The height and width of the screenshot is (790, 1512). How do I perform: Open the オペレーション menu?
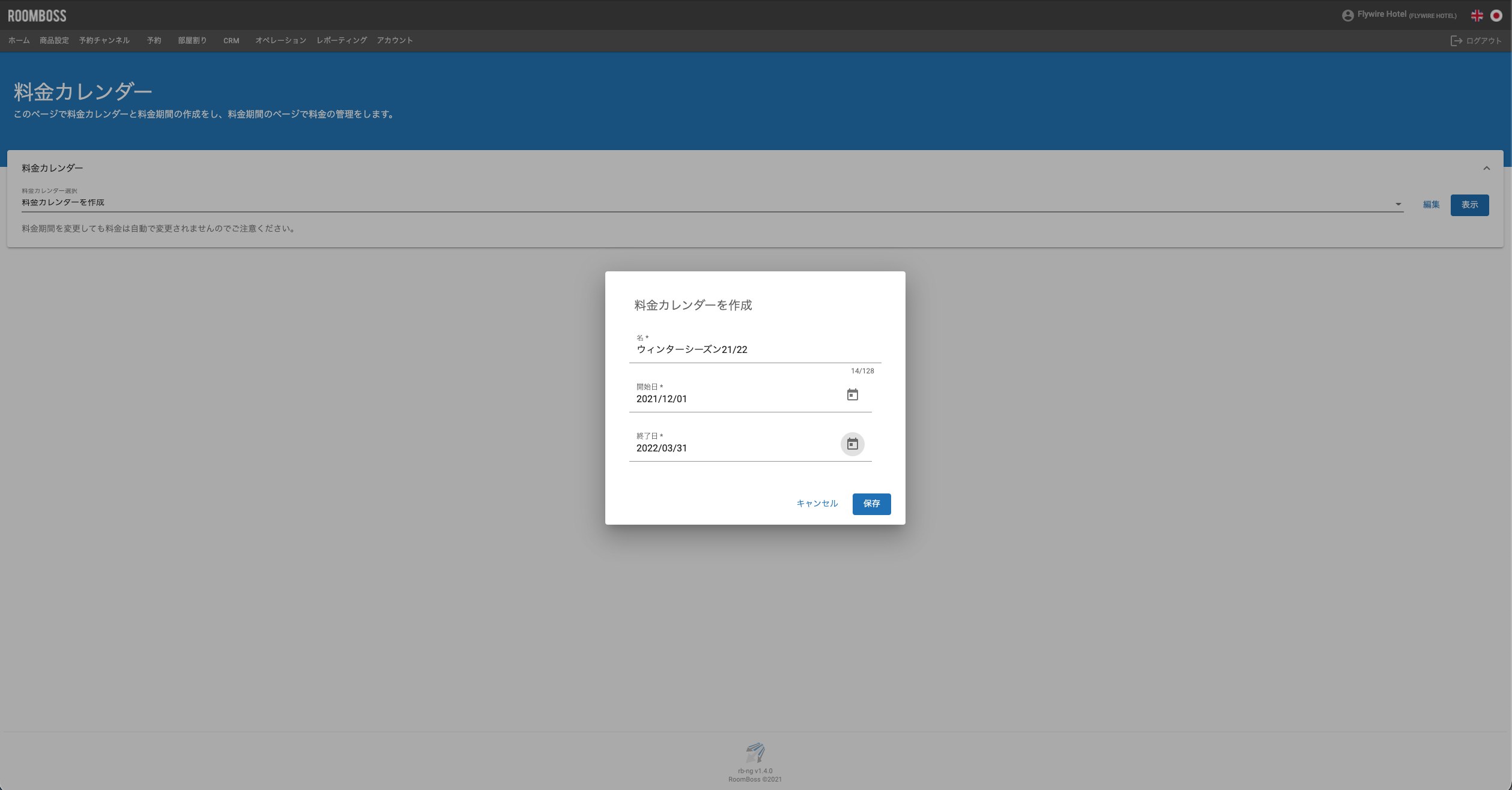[280, 41]
